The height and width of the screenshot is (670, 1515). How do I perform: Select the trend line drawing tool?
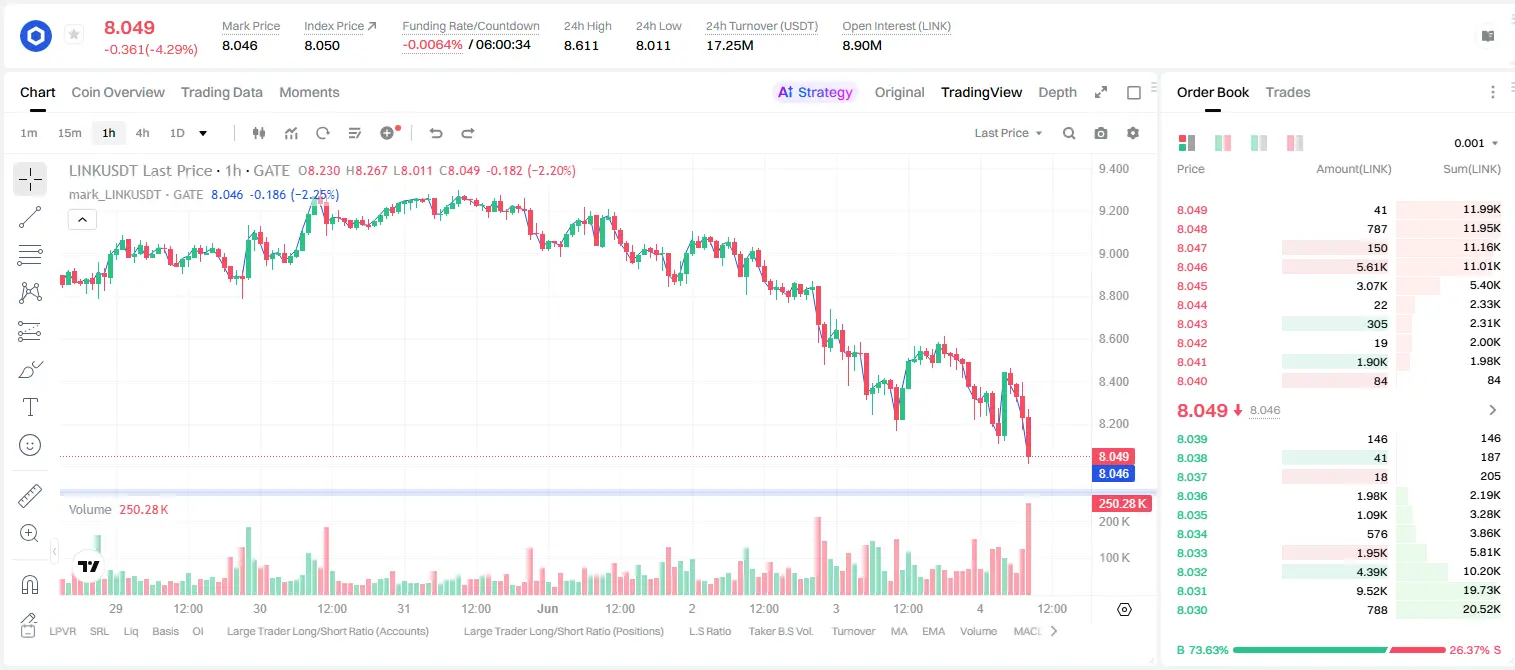point(30,217)
